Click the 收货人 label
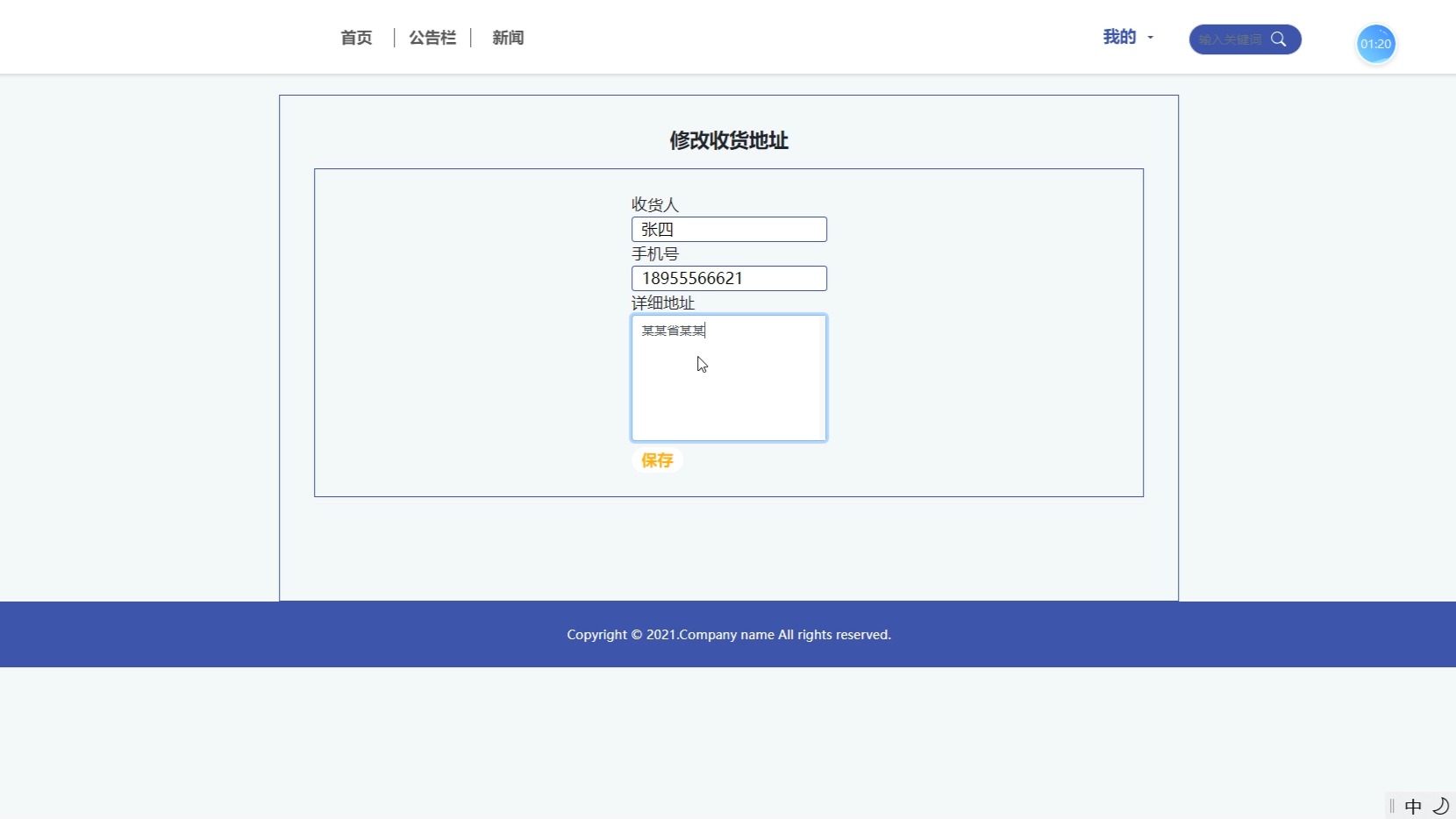This screenshot has width=1456, height=819. click(x=655, y=204)
